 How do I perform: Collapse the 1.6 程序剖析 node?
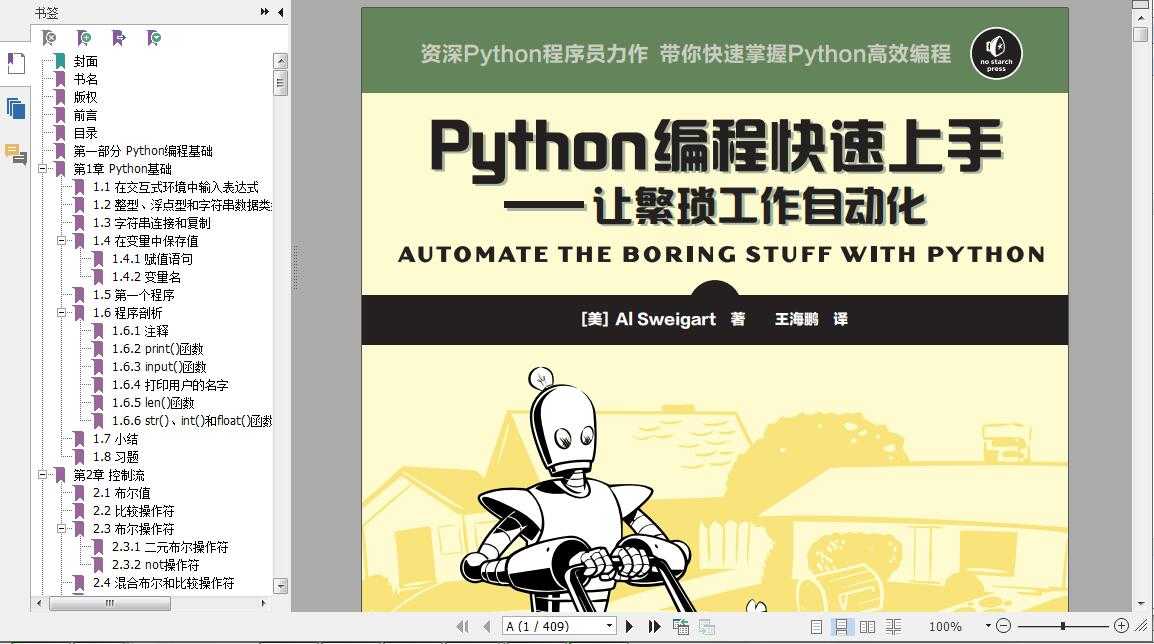61,313
